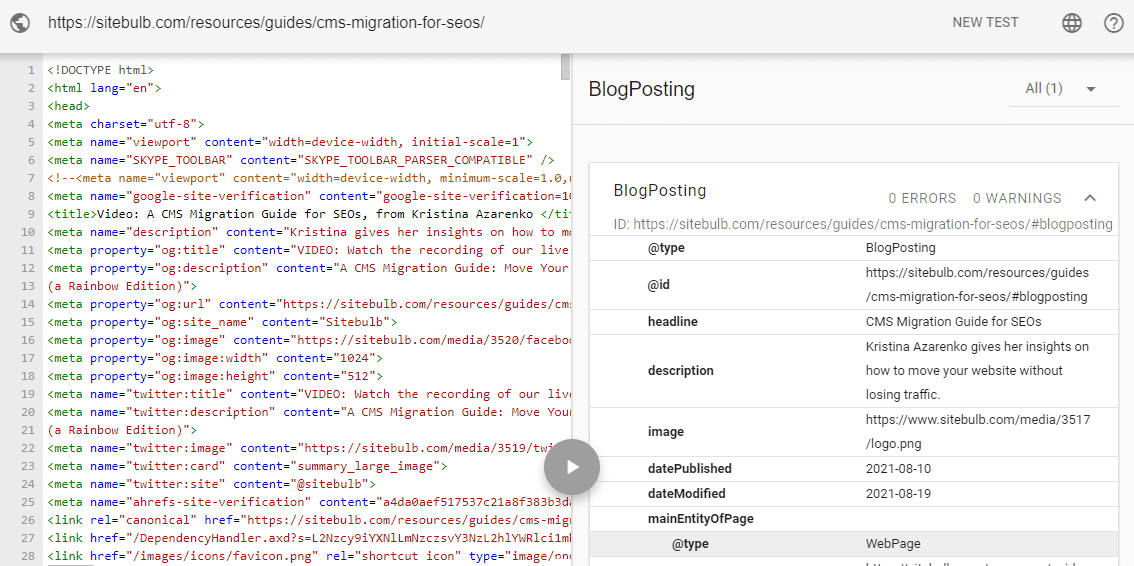
Task: Select the dateModified row label
Action: (686, 494)
